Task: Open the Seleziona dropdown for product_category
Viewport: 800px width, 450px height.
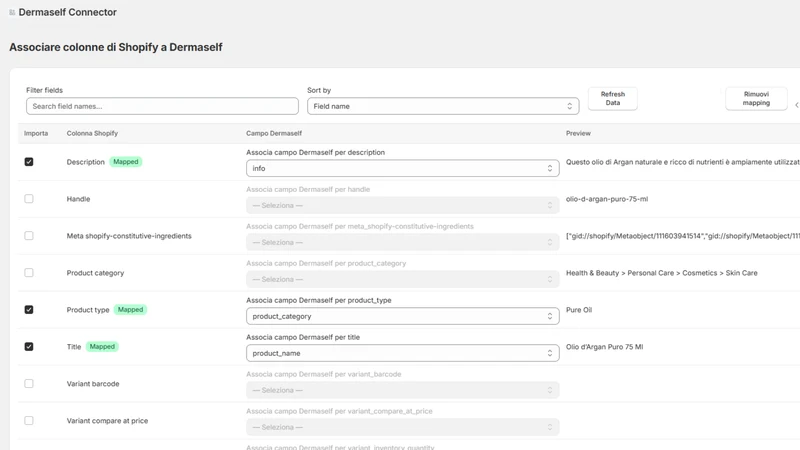Action: pos(403,279)
